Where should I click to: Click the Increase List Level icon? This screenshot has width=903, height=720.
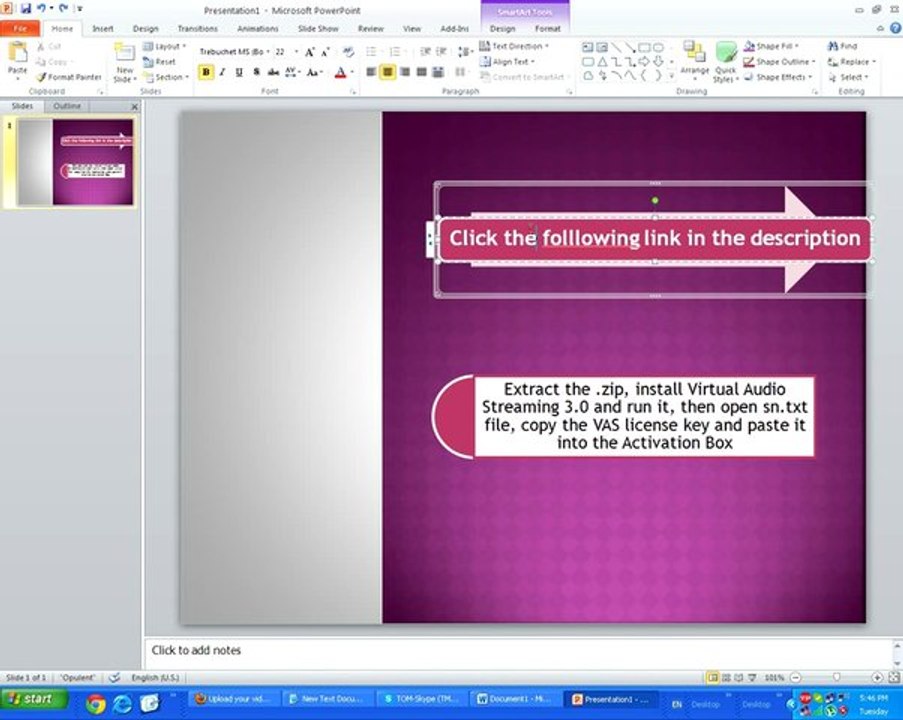442,52
